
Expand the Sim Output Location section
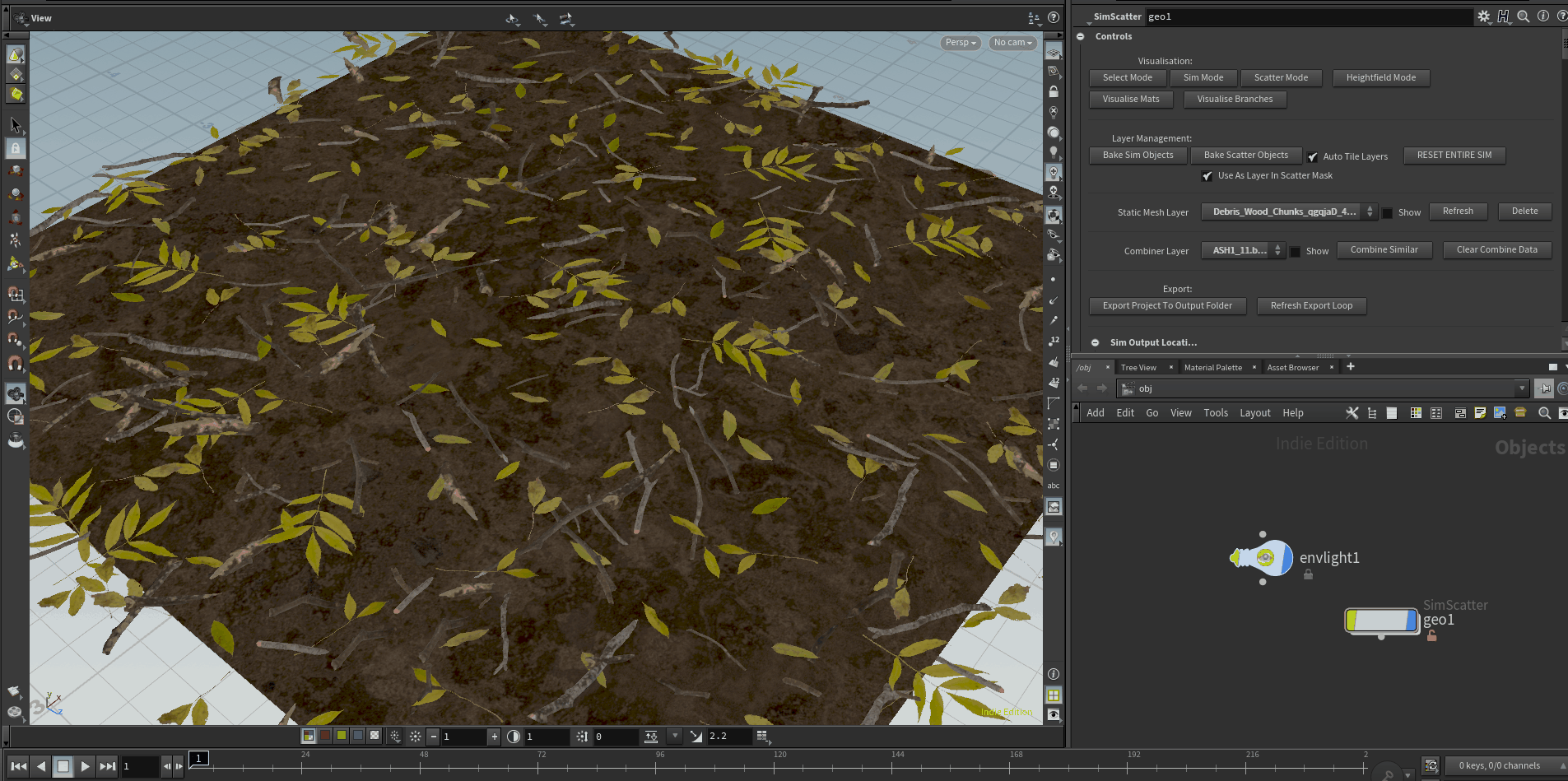point(1095,342)
